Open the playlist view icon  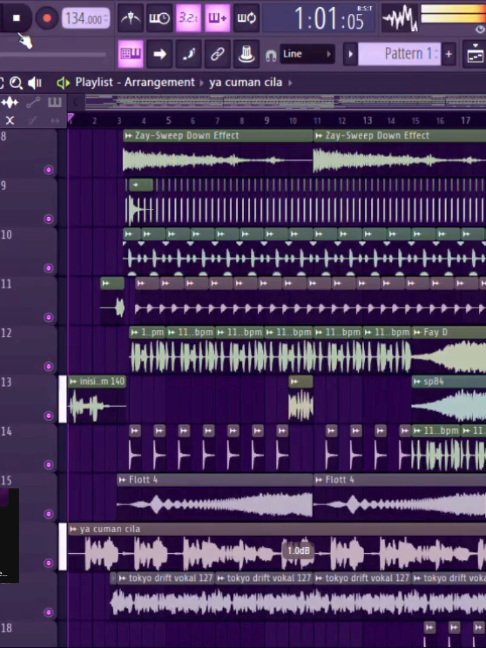point(474,55)
